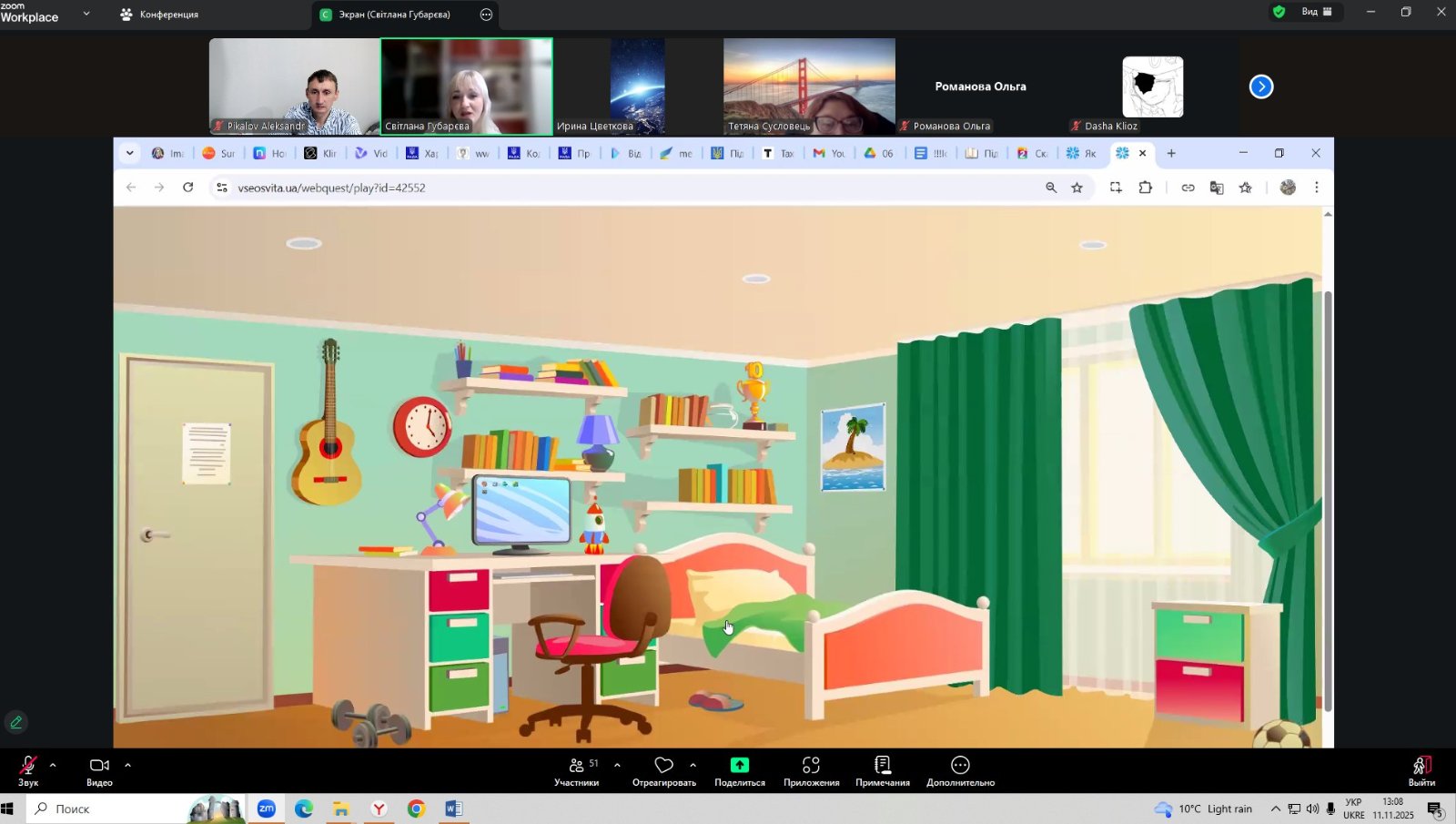Select the Конференция tab

[x=160, y=15]
